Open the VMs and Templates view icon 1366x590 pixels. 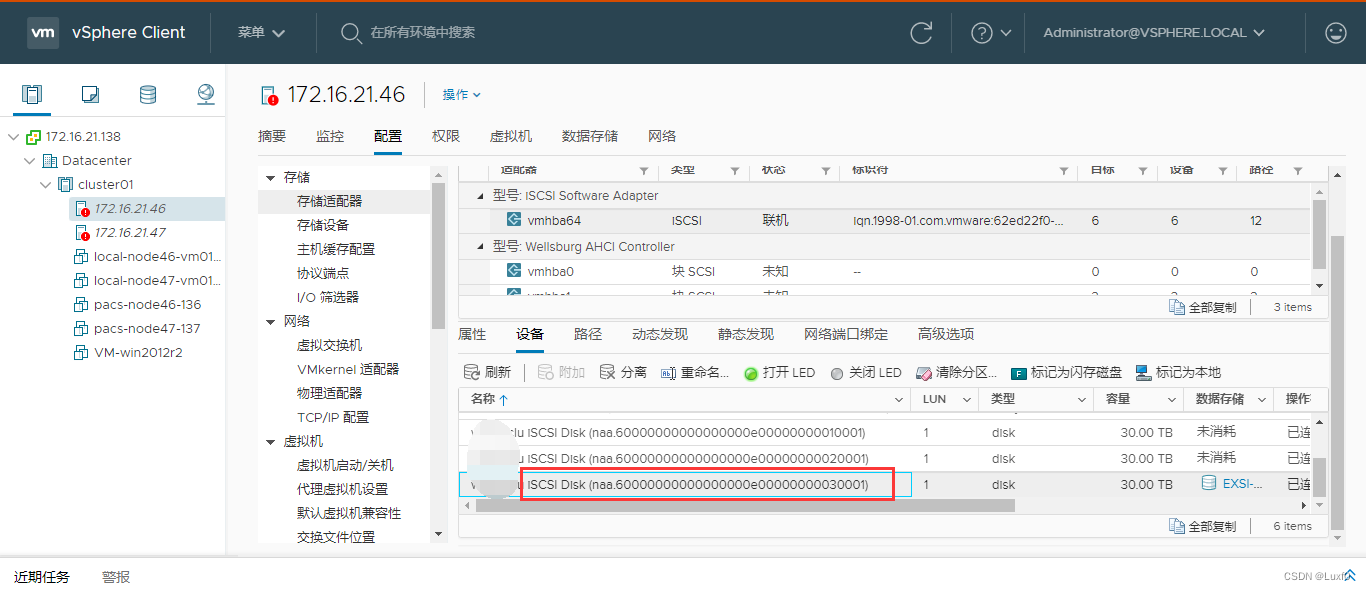[90, 95]
